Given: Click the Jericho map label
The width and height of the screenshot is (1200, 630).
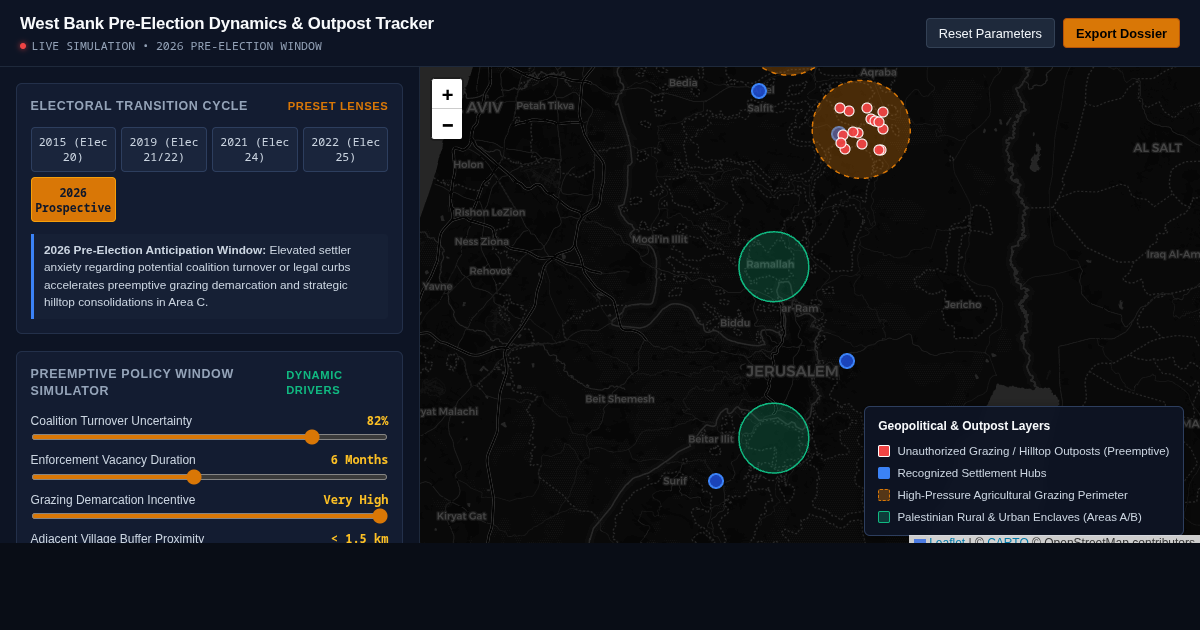Looking at the screenshot, I should click(963, 305).
